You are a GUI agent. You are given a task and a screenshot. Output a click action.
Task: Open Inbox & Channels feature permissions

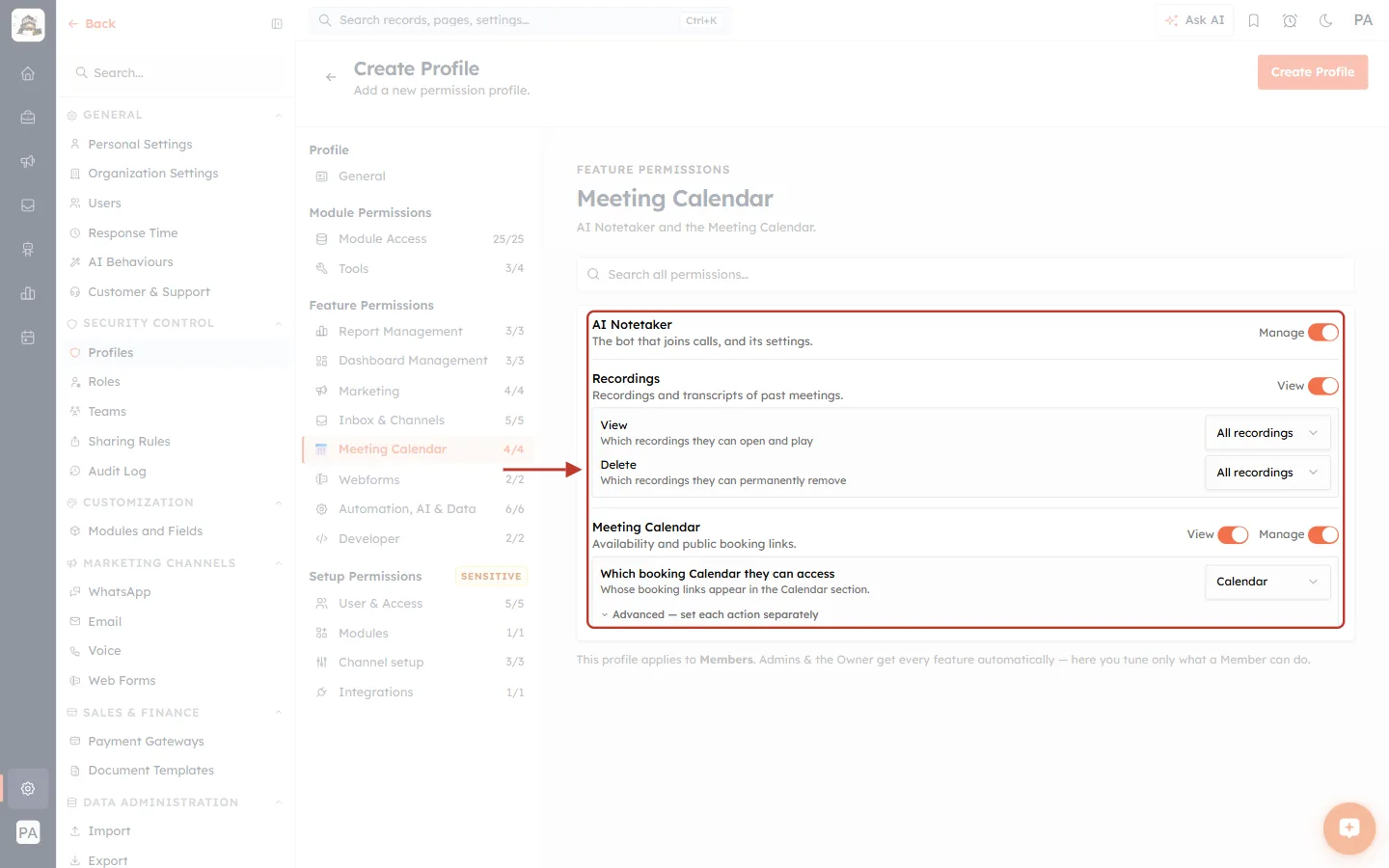click(419, 420)
